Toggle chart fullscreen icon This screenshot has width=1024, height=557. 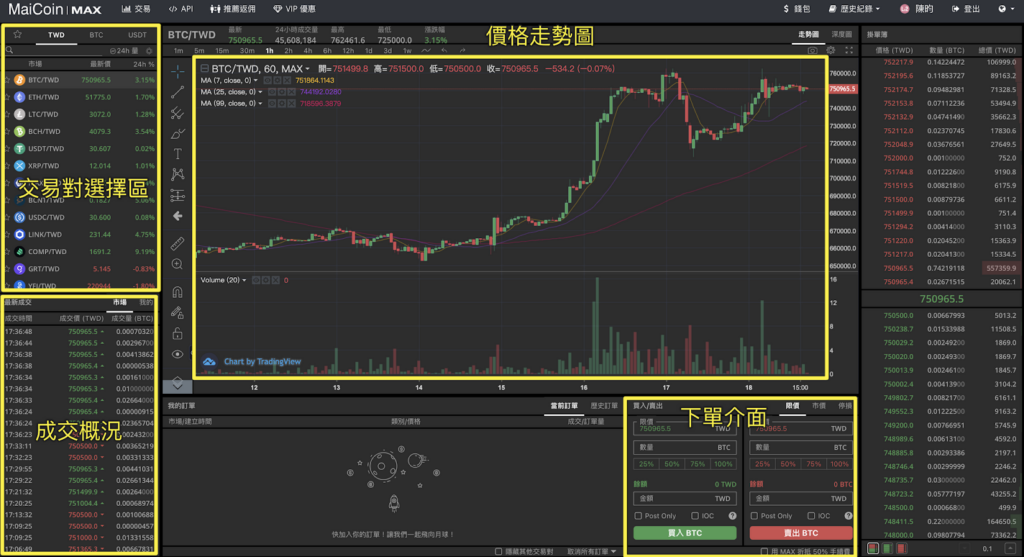849,50
